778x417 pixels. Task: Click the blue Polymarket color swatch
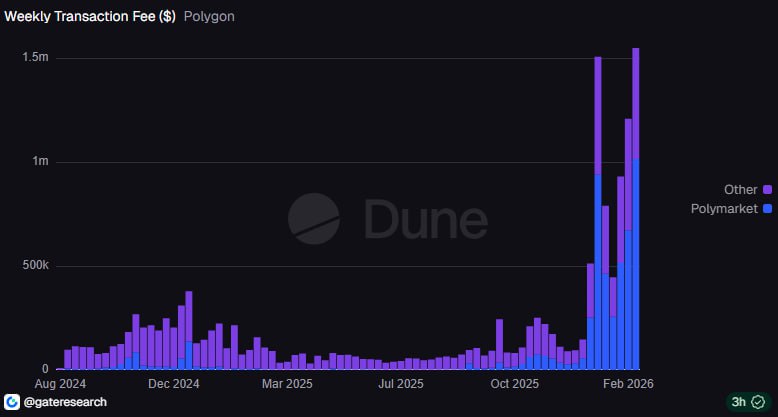tap(767, 208)
